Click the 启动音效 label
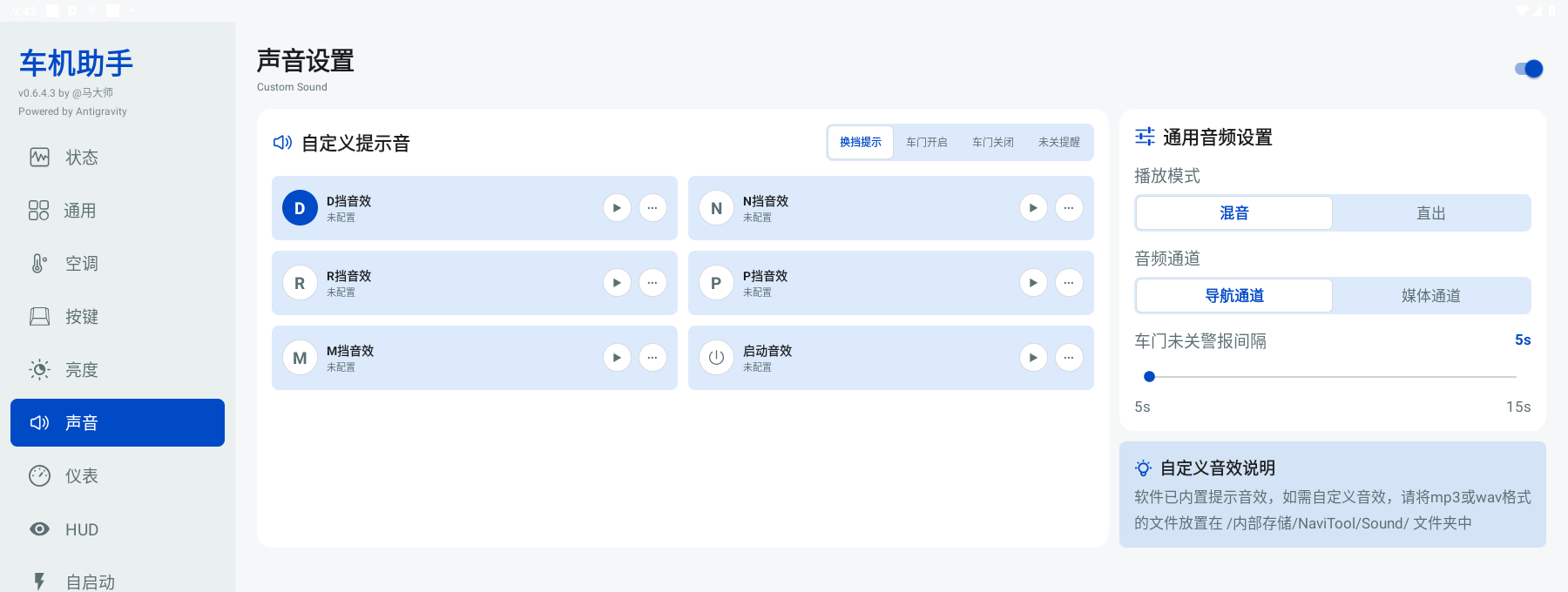 (x=767, y=351)
